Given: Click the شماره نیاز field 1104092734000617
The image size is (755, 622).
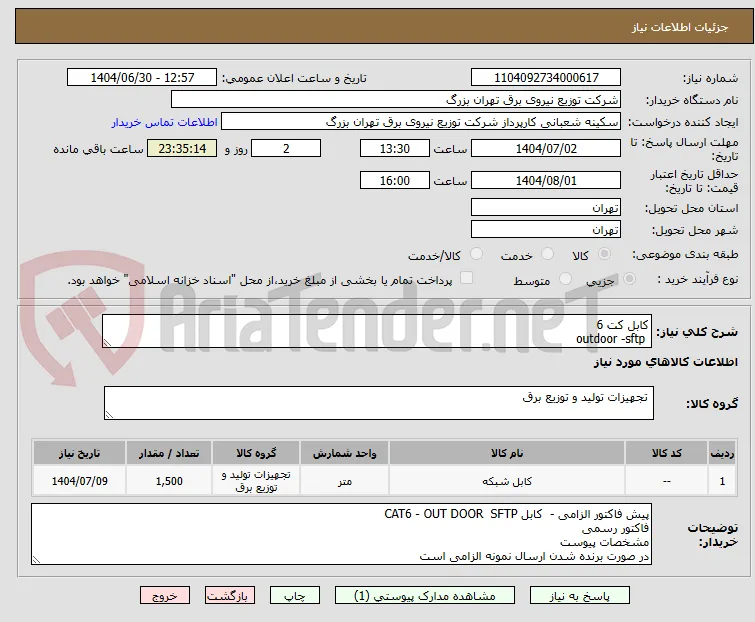Looking at the screenshot, I should pyautogui.click(x=546, y=78).
